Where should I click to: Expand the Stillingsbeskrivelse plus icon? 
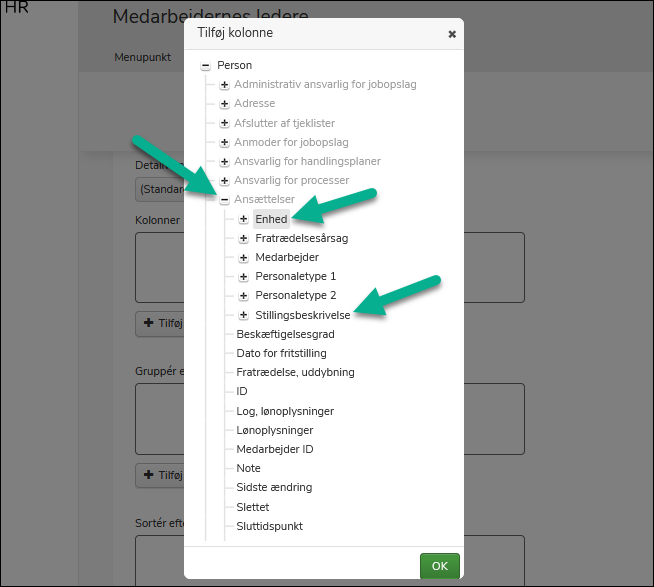(x=244, y=315)
